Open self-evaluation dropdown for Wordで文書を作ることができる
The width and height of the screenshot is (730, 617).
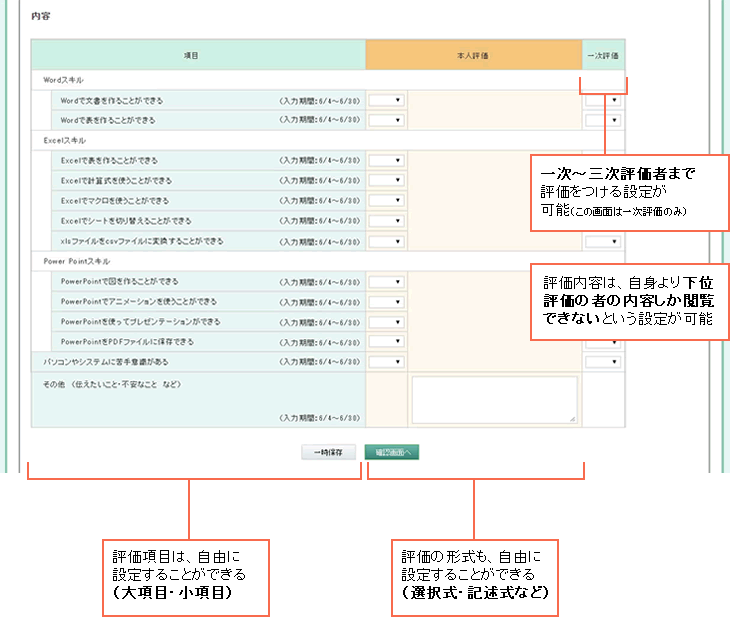[386, 101]
